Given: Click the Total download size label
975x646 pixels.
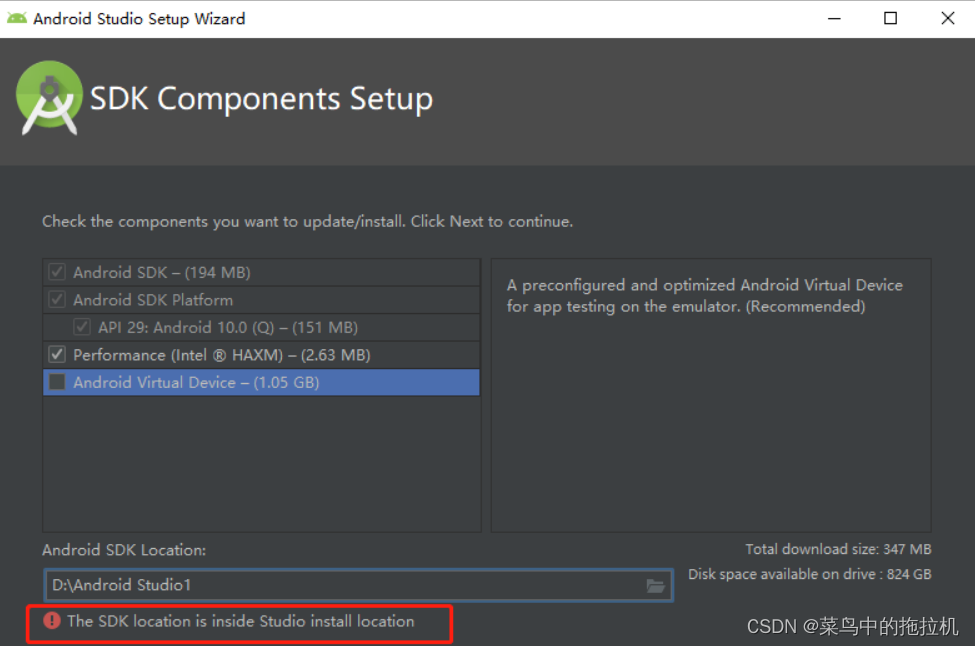Looking at the screenshot, I should pos(838,549).
